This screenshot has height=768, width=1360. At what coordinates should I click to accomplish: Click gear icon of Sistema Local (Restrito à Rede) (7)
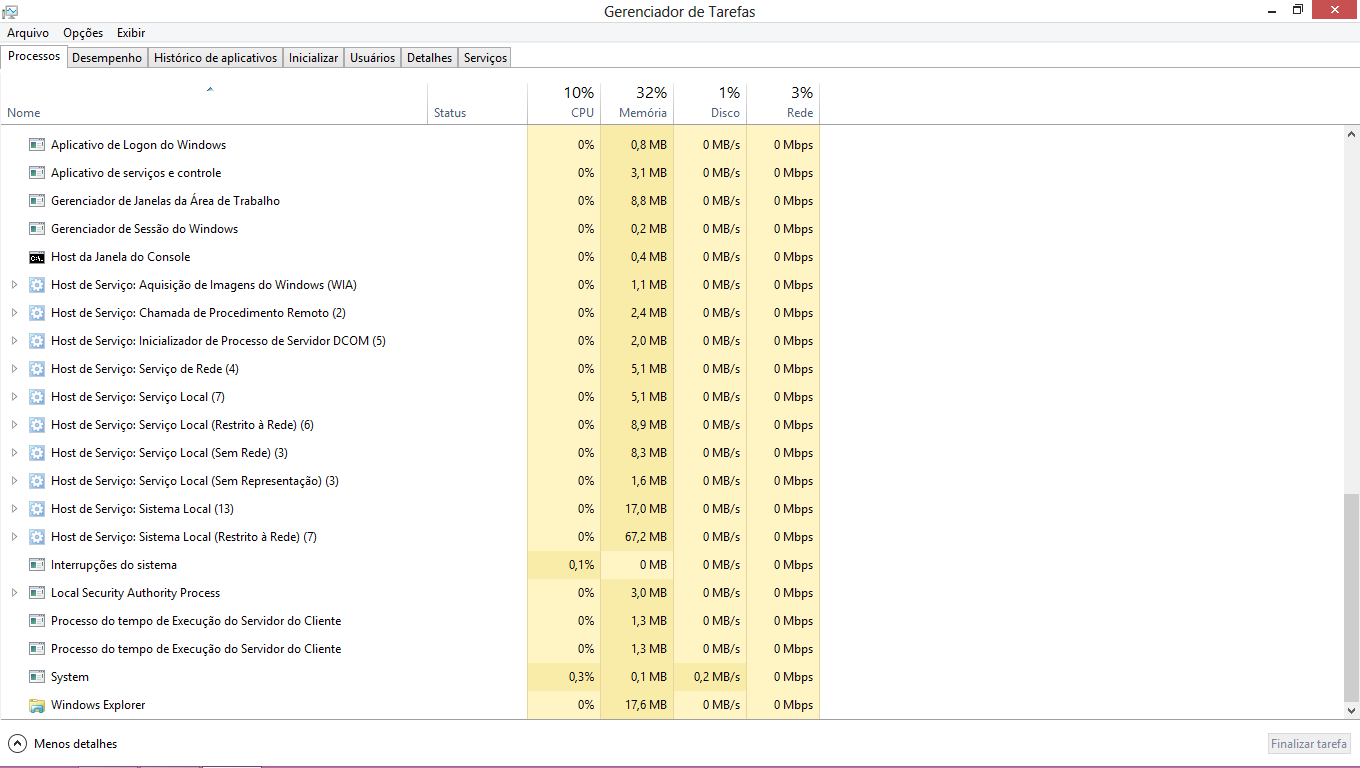click(x=37, y=537)
